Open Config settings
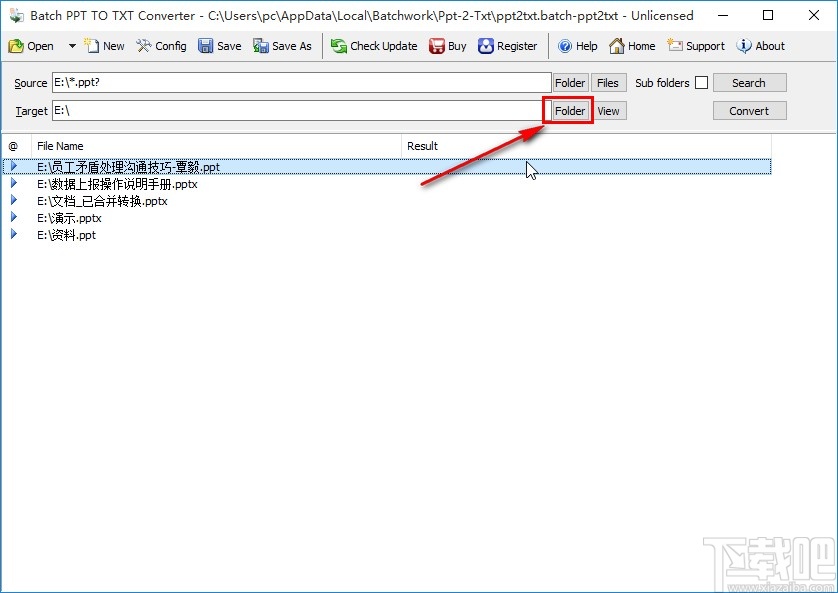This screenshot has width=838, height=593. (x=161, y=45)
